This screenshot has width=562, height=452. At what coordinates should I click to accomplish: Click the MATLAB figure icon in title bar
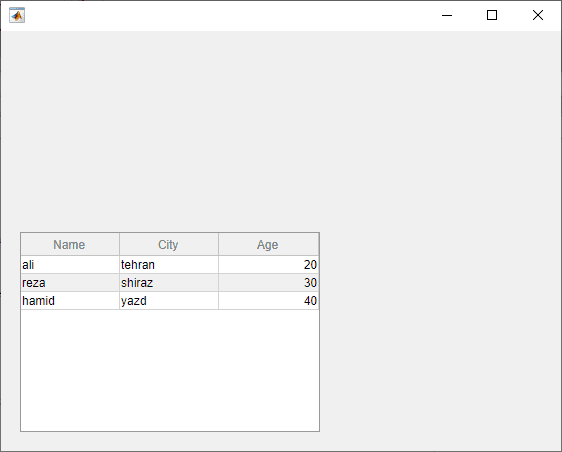point(17,15)
